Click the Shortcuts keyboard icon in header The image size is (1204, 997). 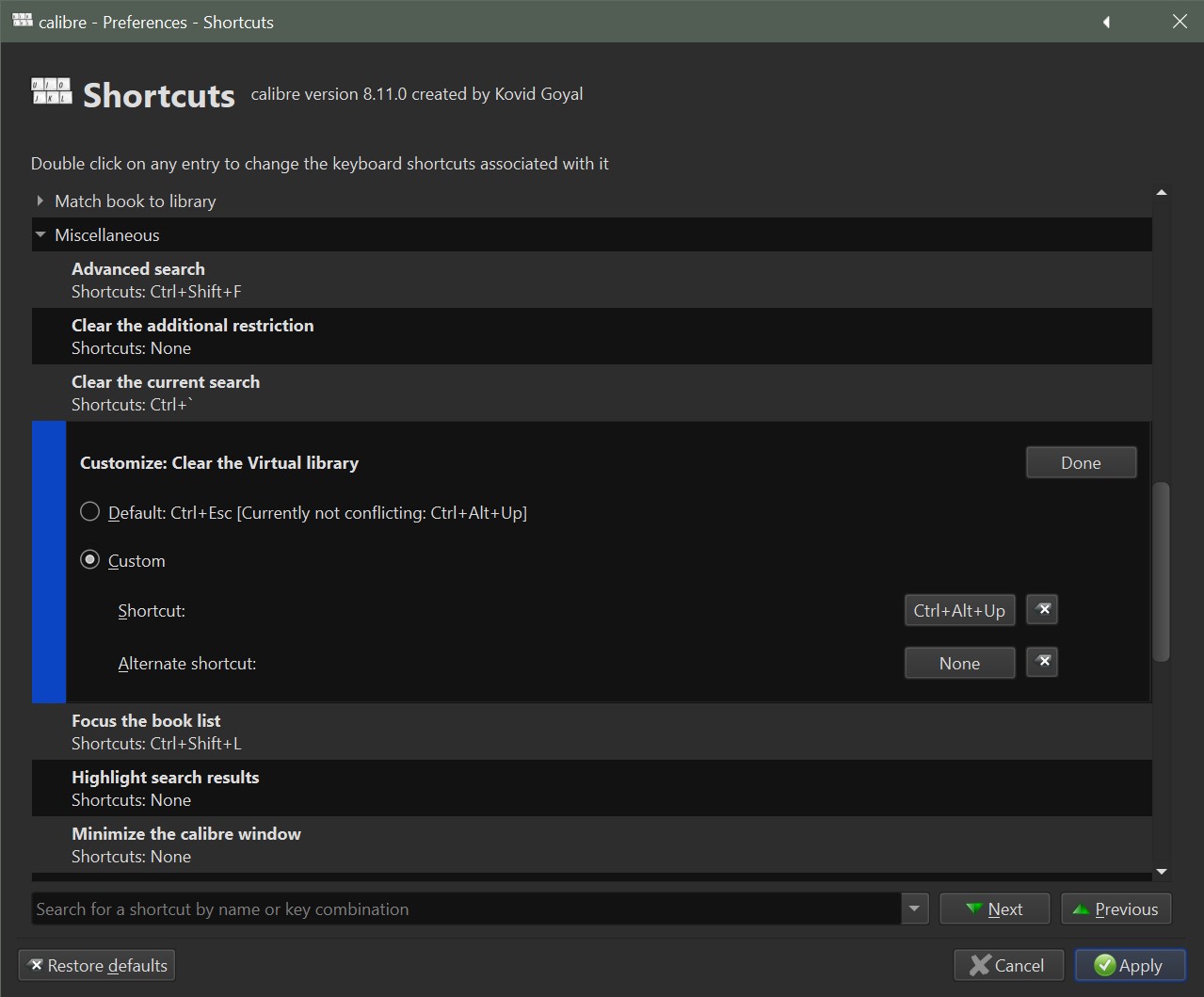(x=52, y=91)
